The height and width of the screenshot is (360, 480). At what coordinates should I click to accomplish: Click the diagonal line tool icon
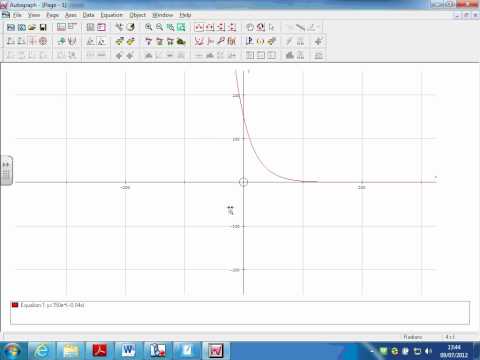click(x=300, y=27)
